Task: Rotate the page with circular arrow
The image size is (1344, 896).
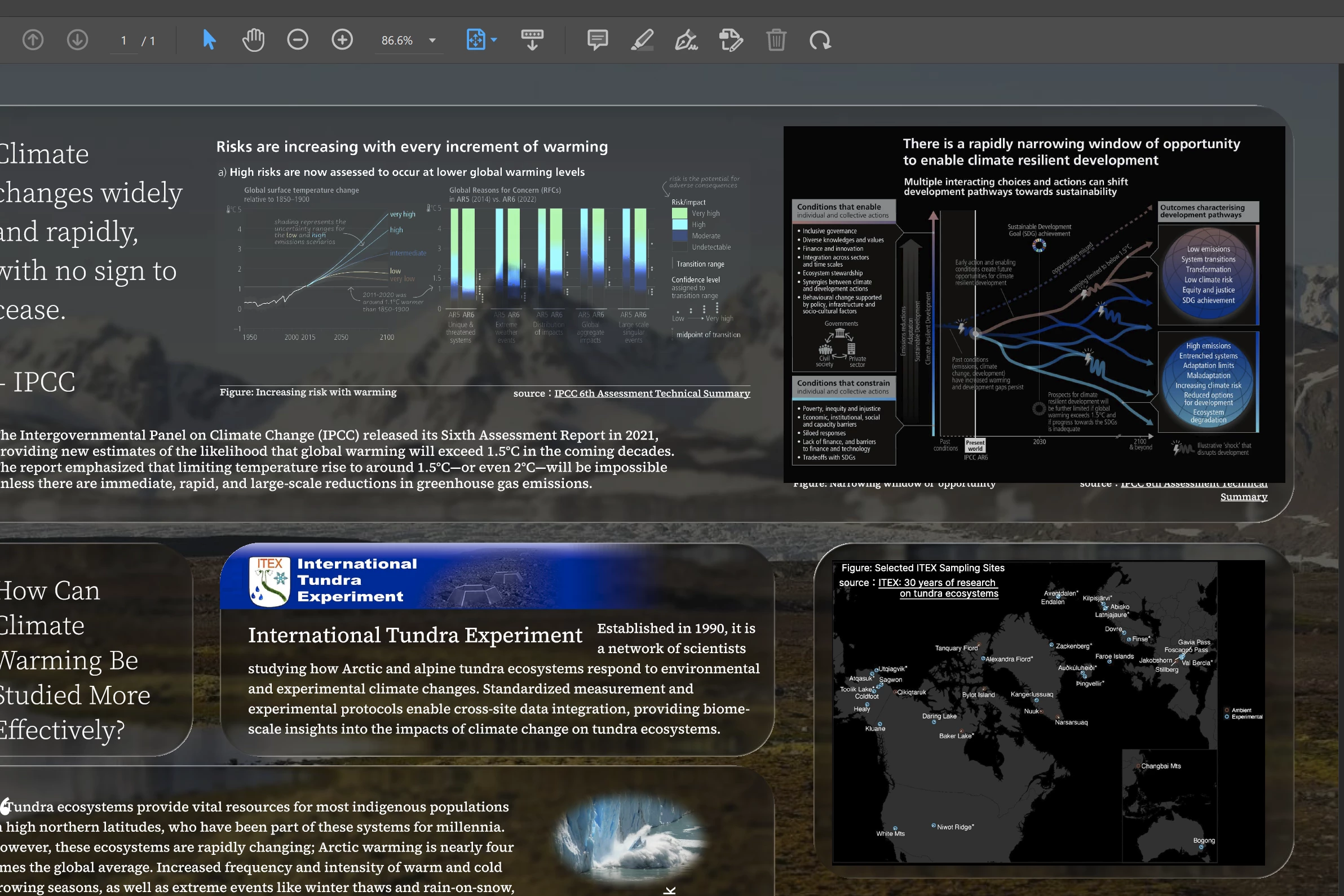Action: 820,40
